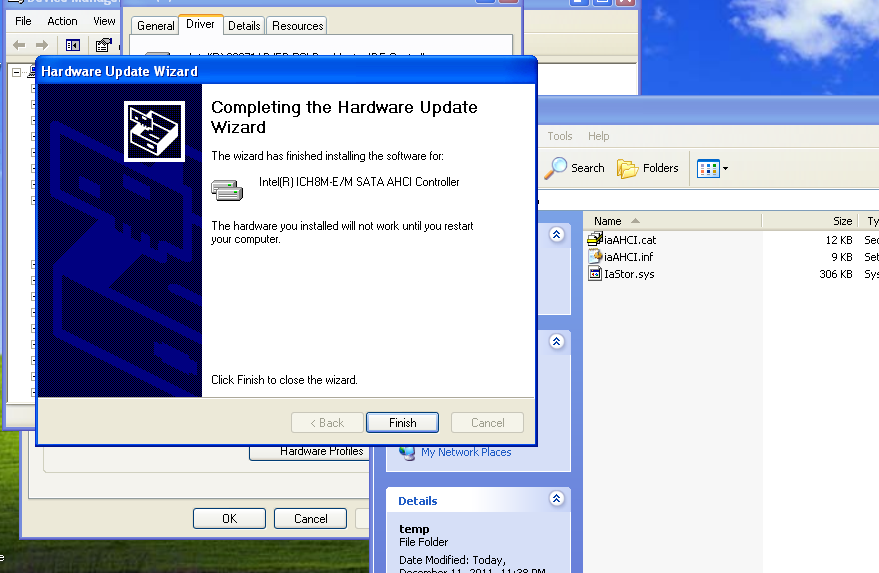Click the Hardware Update Wizard title bar
The width and height of the screenshot is (879, 573).
pyautogui.click(x=286, y=71)
